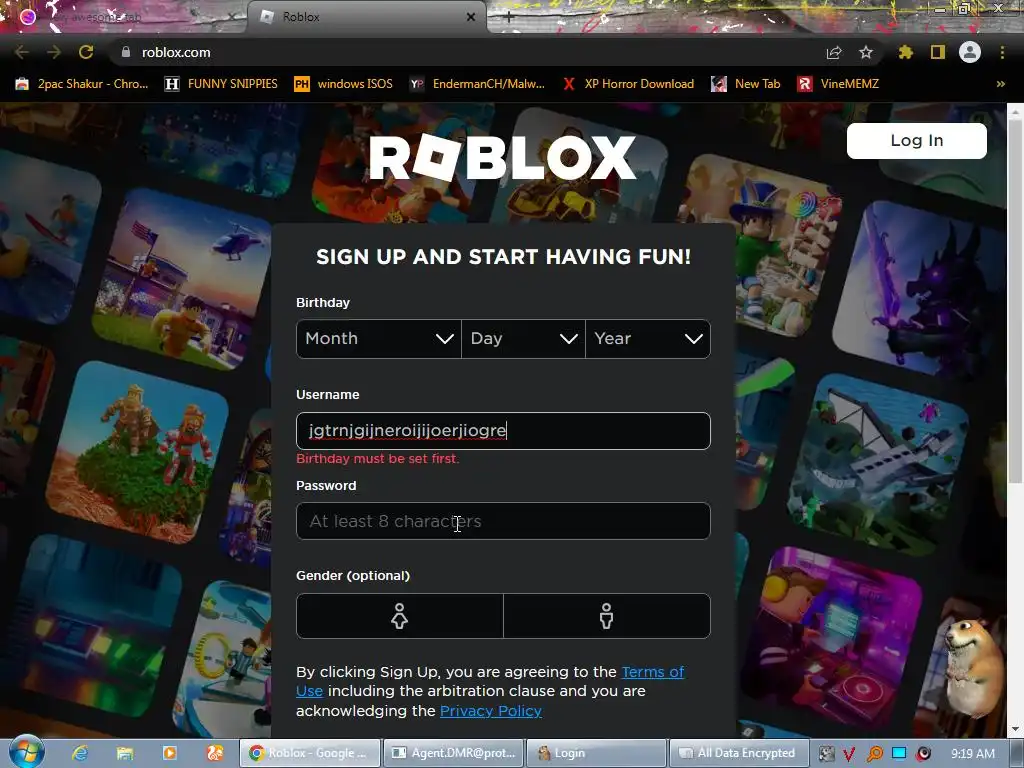Open the New Tab bookmark

[x=746, y=84]
